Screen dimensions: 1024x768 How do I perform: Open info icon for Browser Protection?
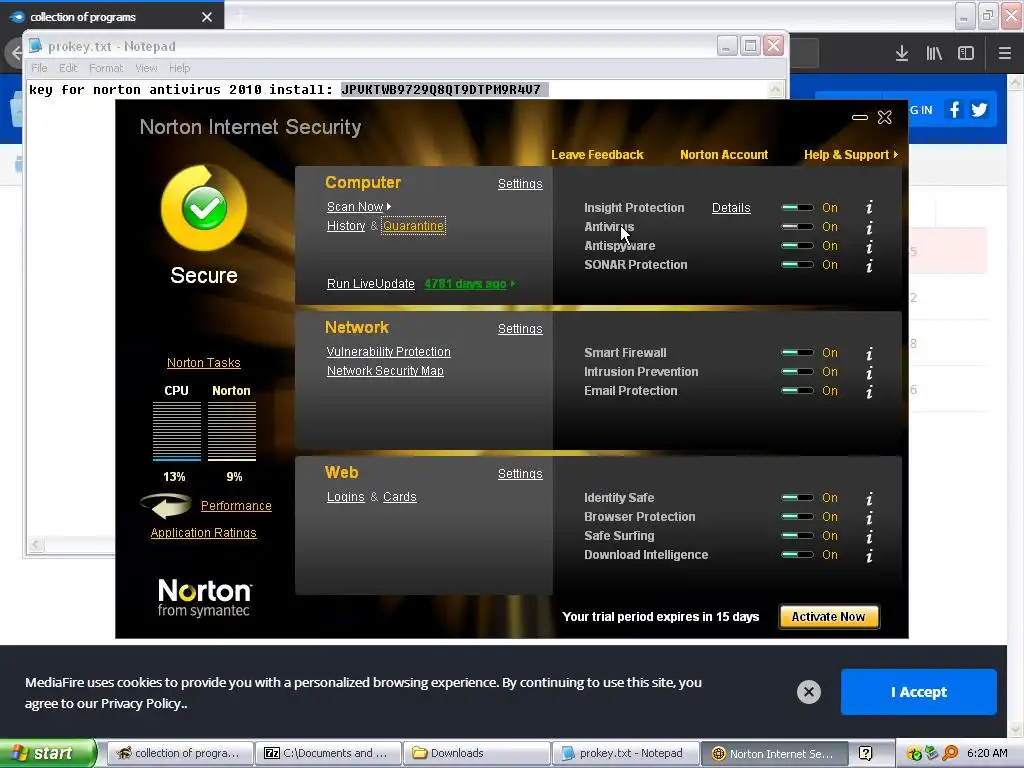coord(869,518)
